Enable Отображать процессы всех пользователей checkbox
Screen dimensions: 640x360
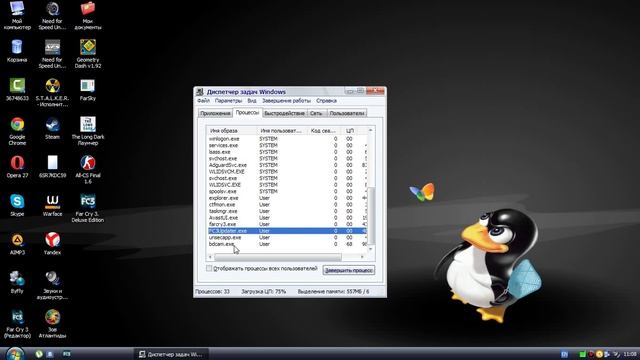(209, 268)
